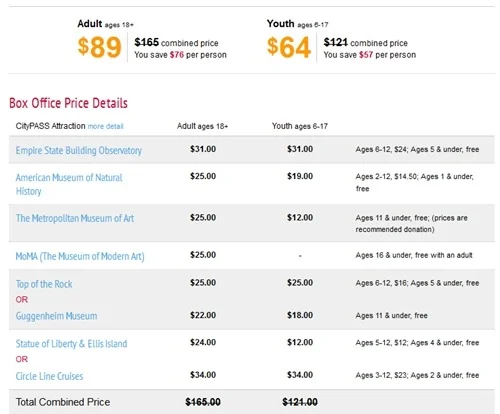The height and width of the screenshot is (414, 500).
Task: Open MoMA (The Museum of Modern Art) link
Action: point(80,256)
